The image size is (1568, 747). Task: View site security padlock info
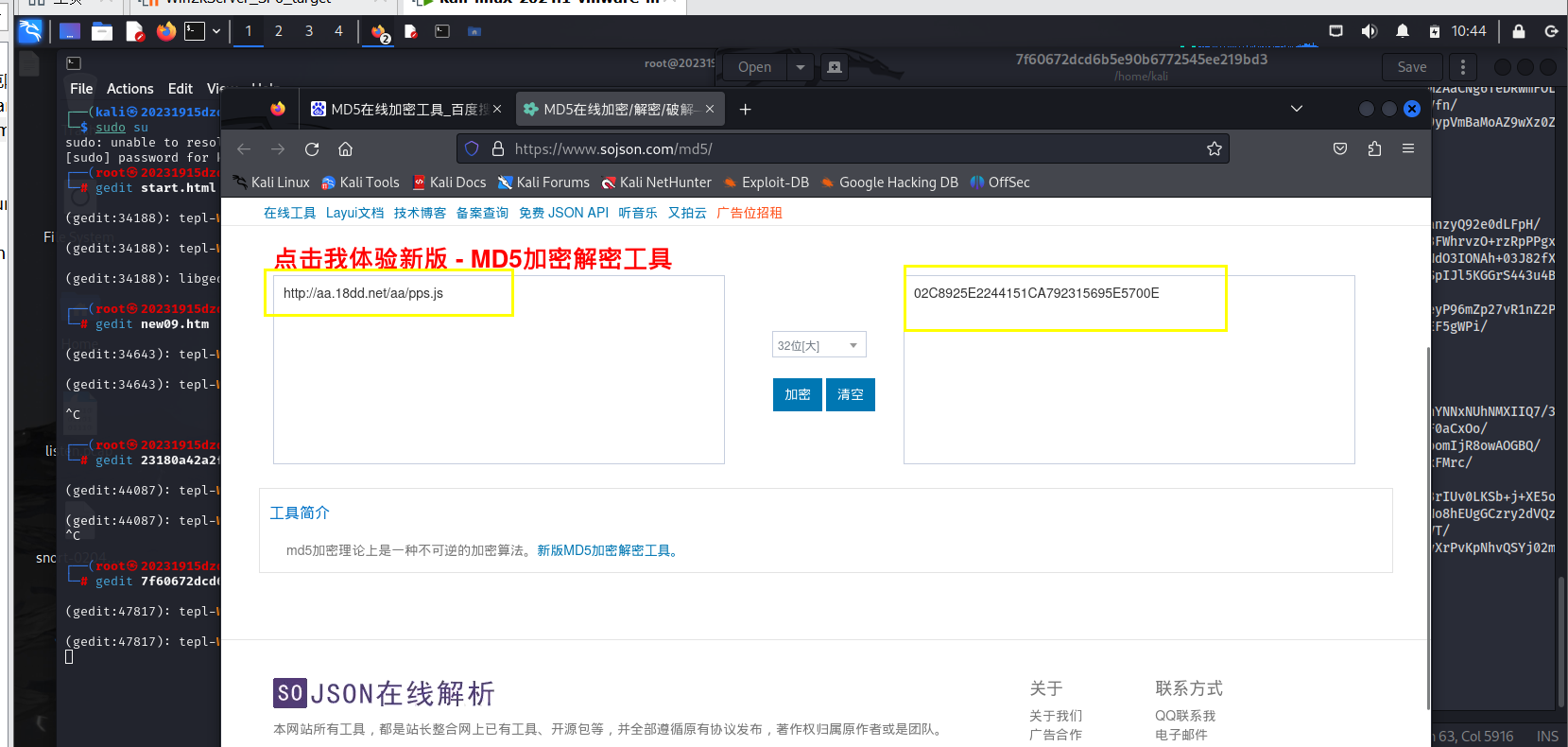tap(497, 148)
